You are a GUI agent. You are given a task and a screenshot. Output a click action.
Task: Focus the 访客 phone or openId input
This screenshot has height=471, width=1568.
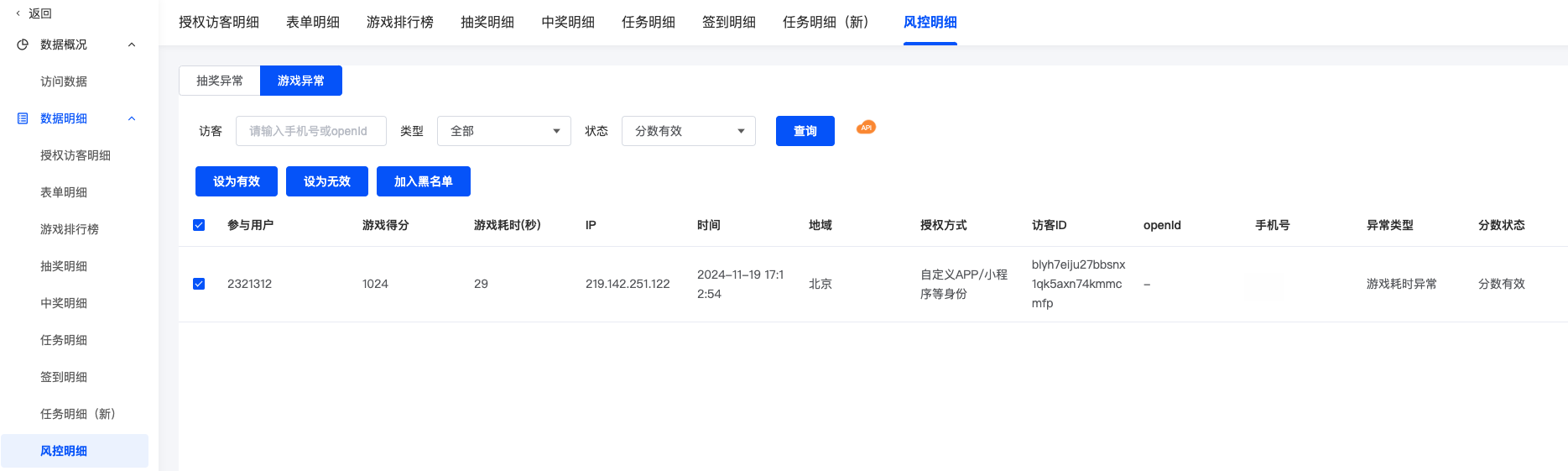pyautogui.click(x=310, y=131)
